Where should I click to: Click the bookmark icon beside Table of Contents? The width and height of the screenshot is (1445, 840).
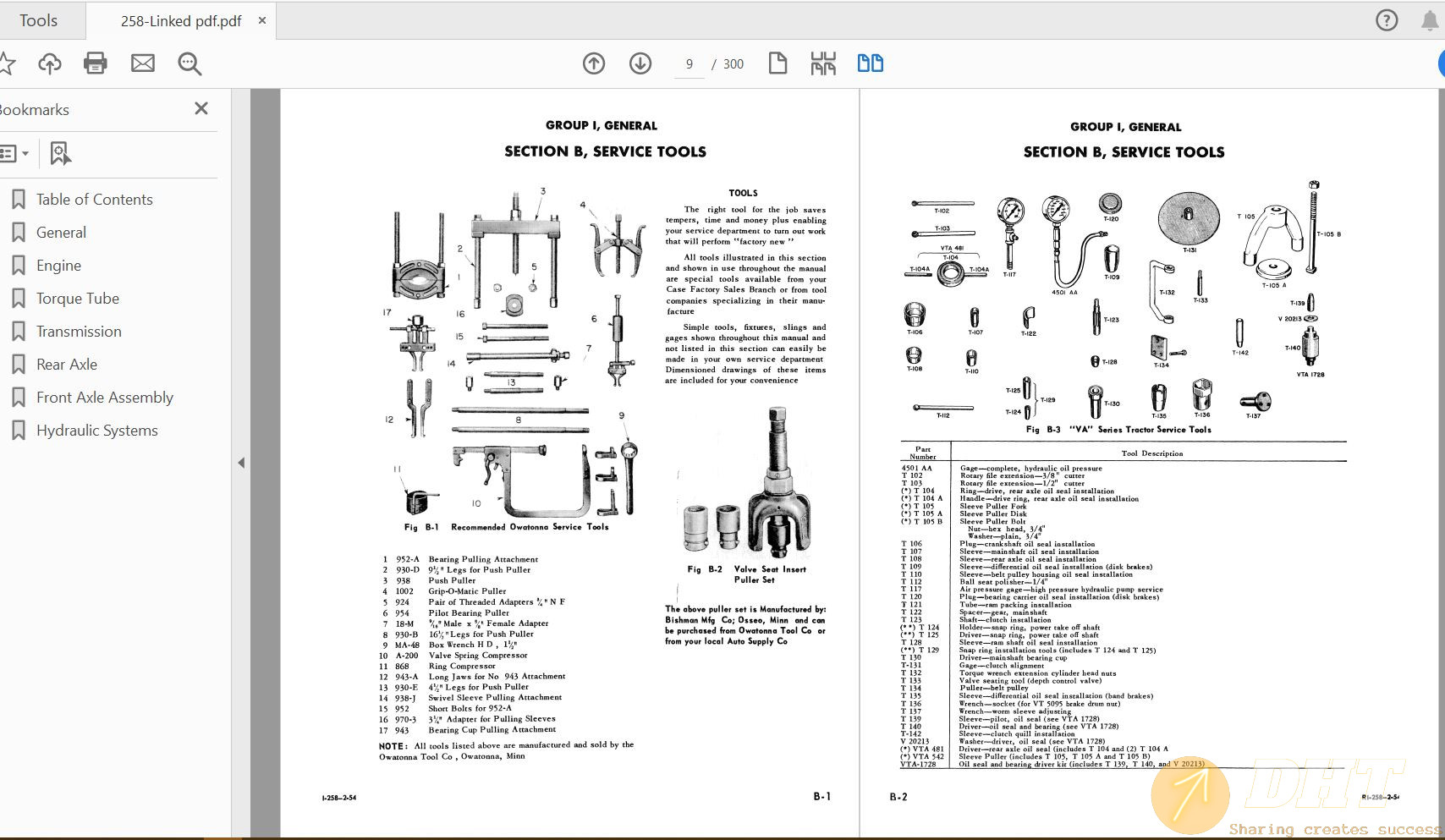click(x=18, y=200)
